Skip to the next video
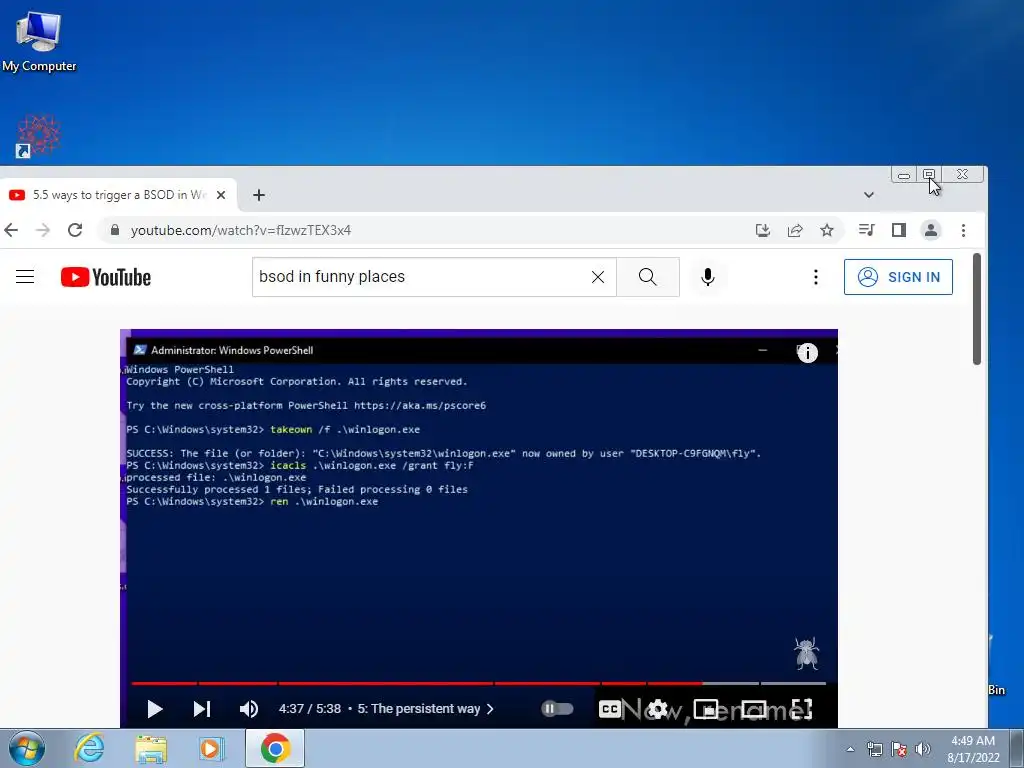Image resolution: width=1024 pixels, height=768 pixels. [x=202, y=709]
